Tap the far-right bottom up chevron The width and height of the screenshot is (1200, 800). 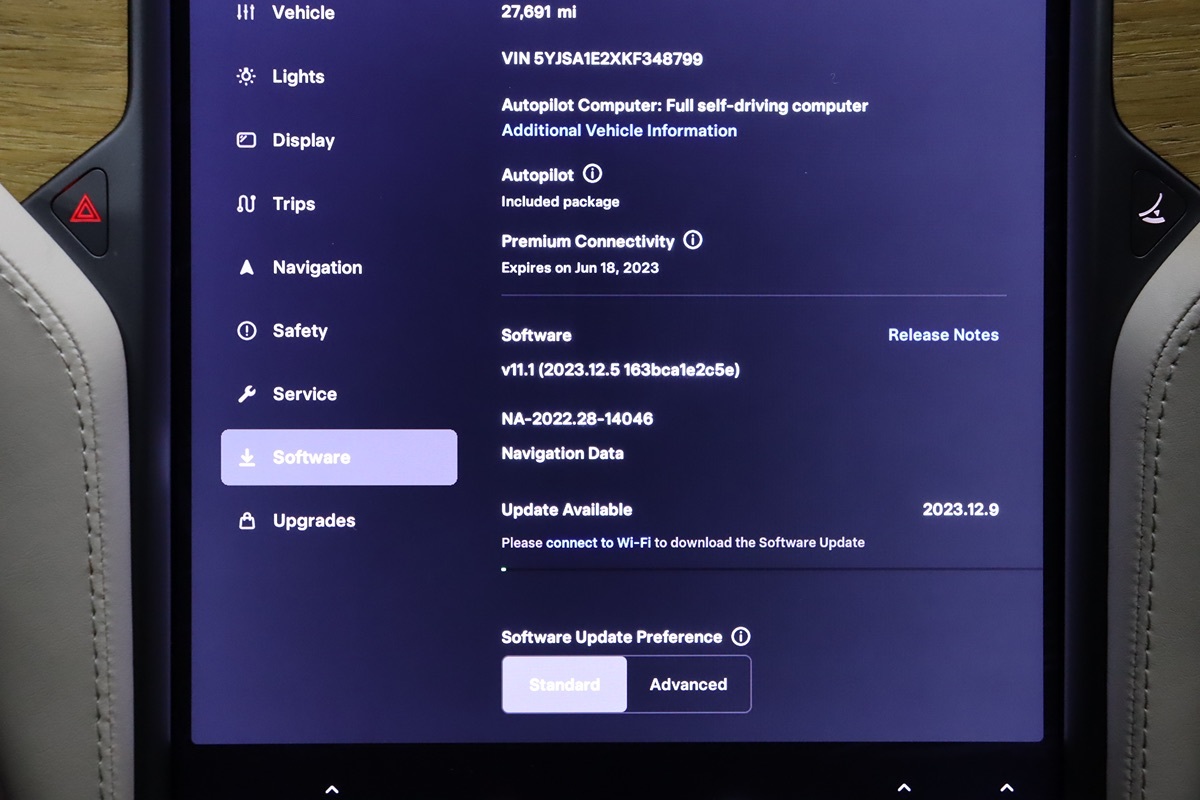pos(1007,788)
